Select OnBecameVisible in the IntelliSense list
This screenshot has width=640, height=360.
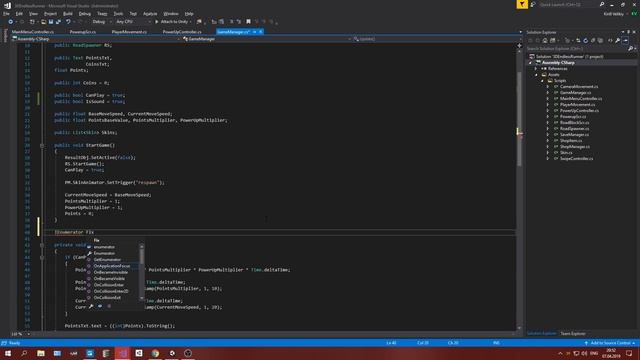click(109, 279)
